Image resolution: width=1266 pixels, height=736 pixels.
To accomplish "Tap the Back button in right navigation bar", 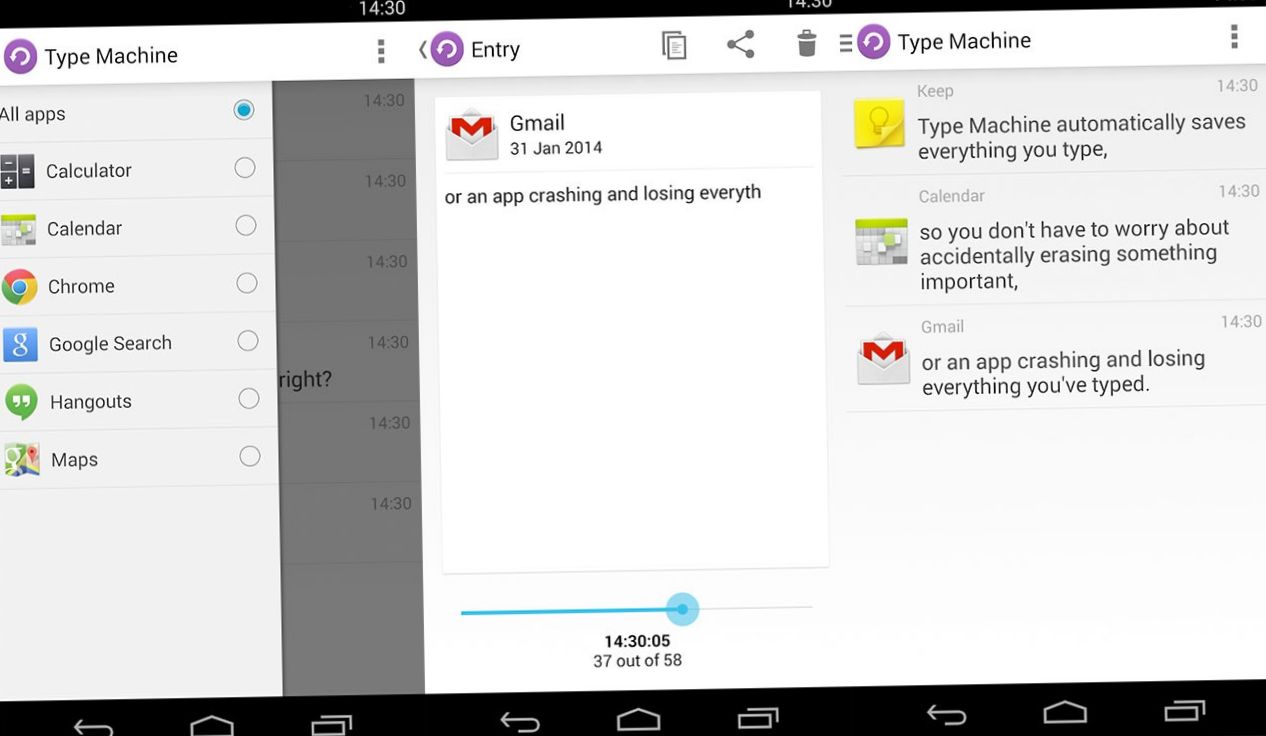I will (946, 714).
